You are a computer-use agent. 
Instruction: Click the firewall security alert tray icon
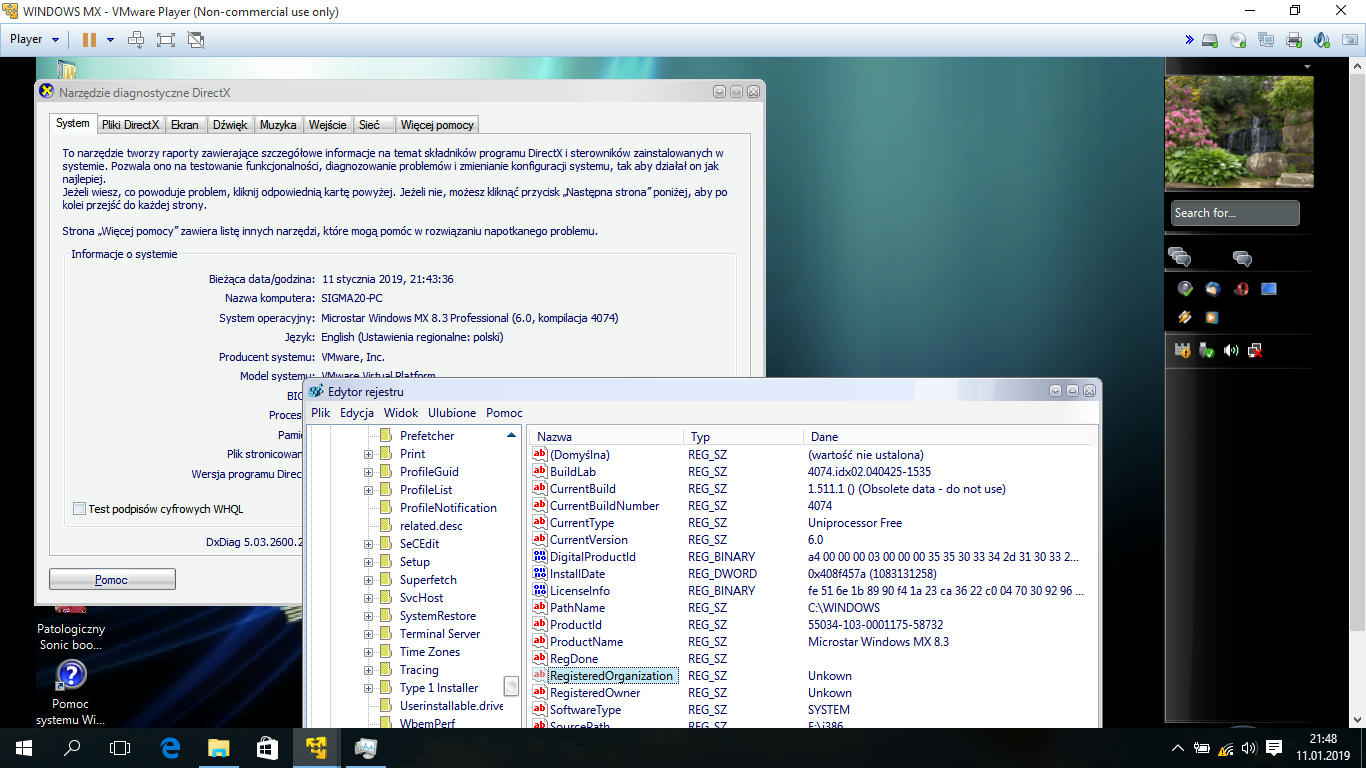pos(1183,351)
